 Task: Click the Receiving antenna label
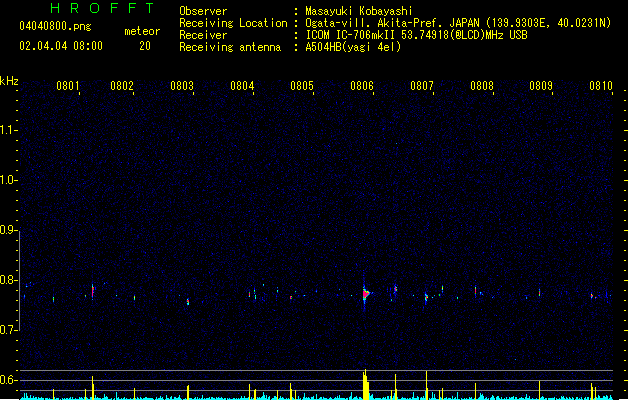click(x=230, y=47)
